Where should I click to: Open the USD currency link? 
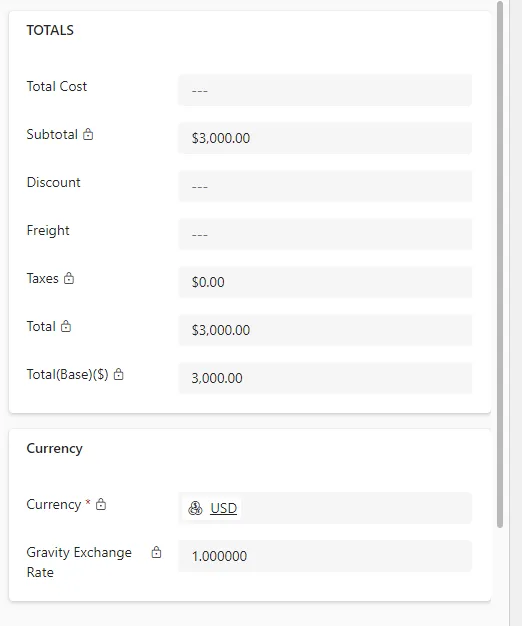[223, 508]
